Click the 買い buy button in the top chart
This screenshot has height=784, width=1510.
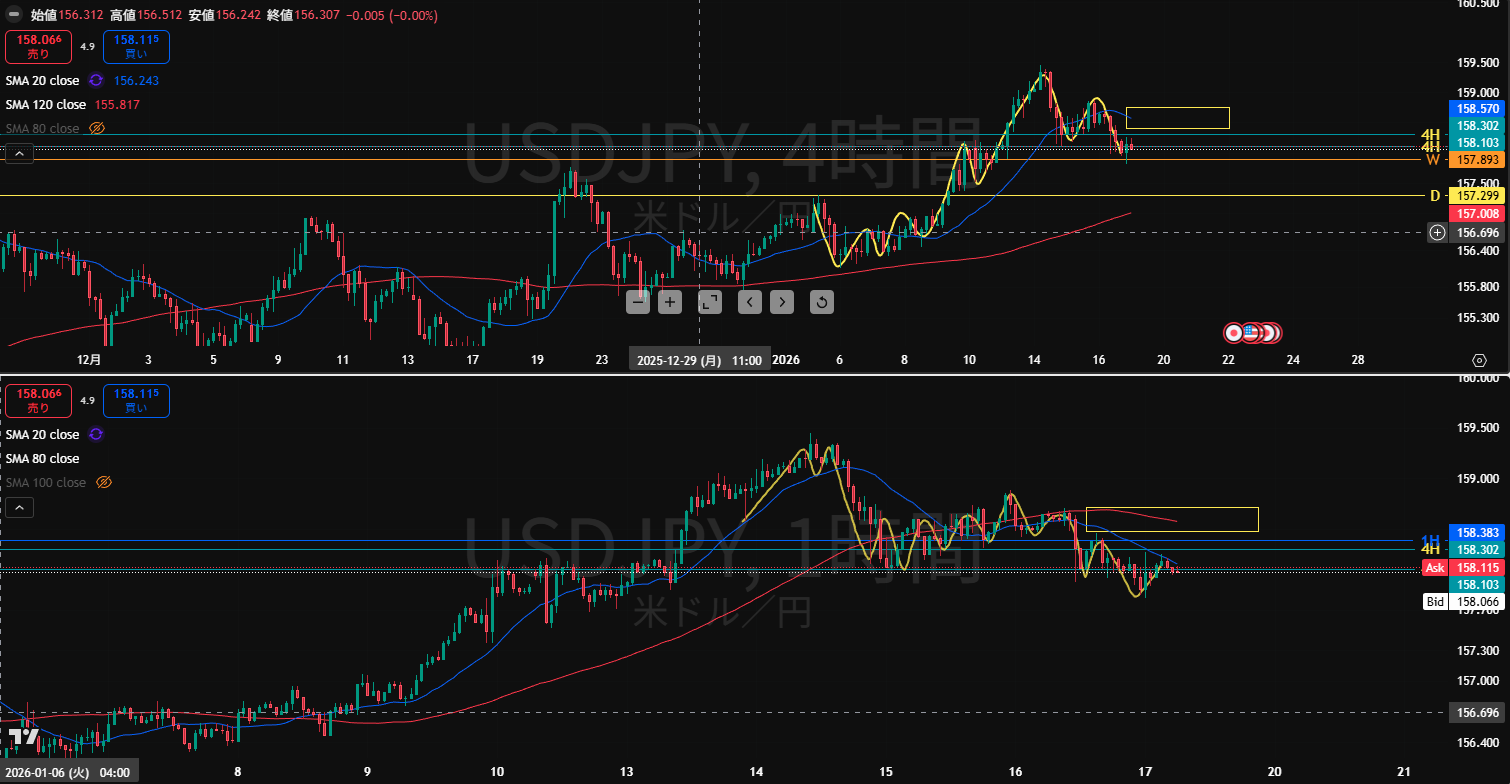pyautogui.click(x=136, y=47)
